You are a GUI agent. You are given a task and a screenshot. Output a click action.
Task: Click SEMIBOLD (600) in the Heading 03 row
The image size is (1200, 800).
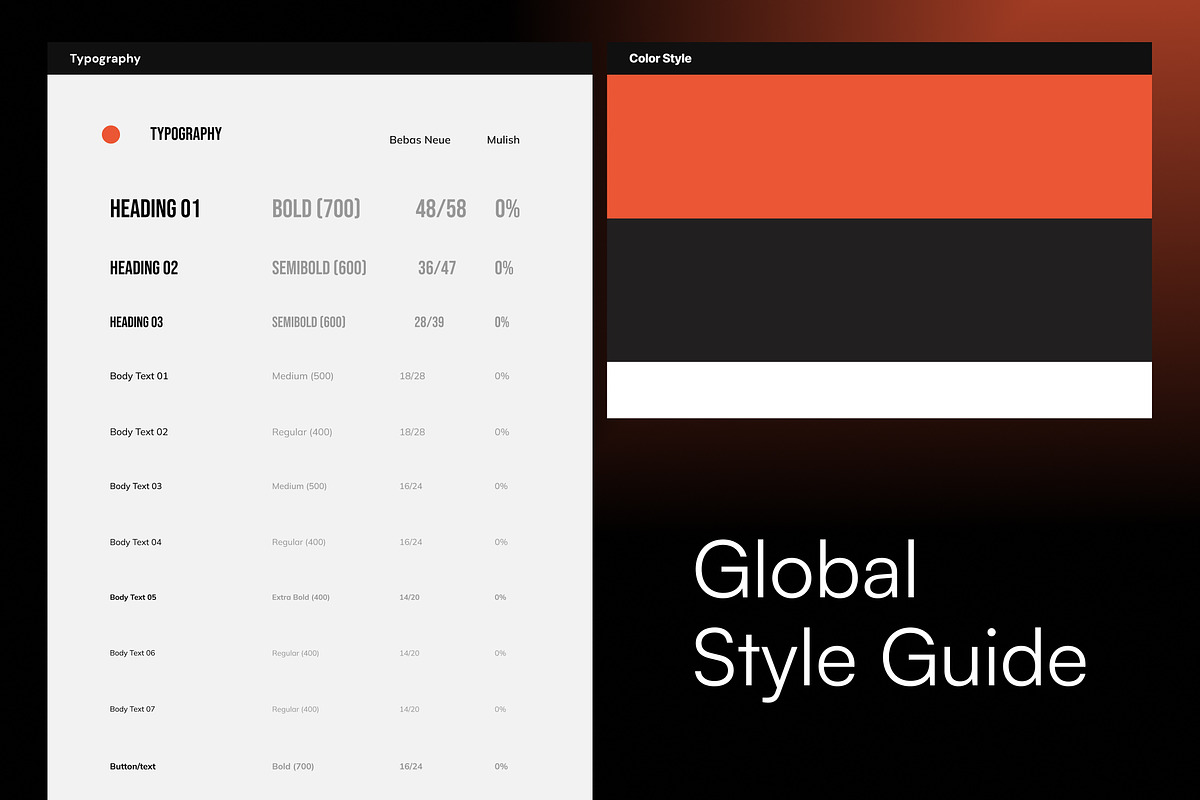click(x=309, y=322)
